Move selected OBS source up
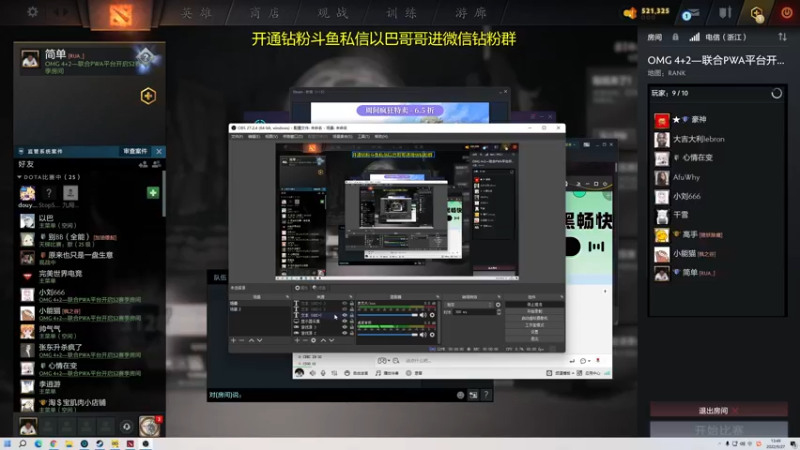The image size is (800, 450). tap(323, 340)
